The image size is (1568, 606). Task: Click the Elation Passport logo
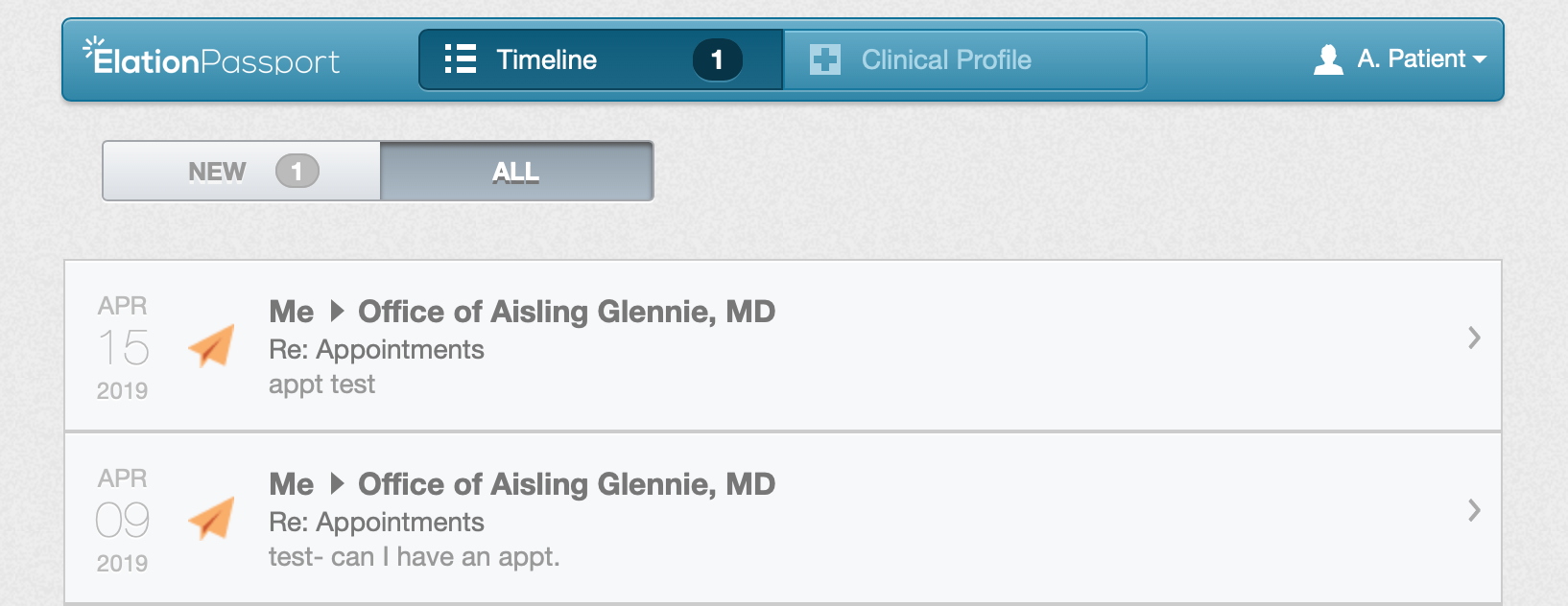tap(213, 58)
